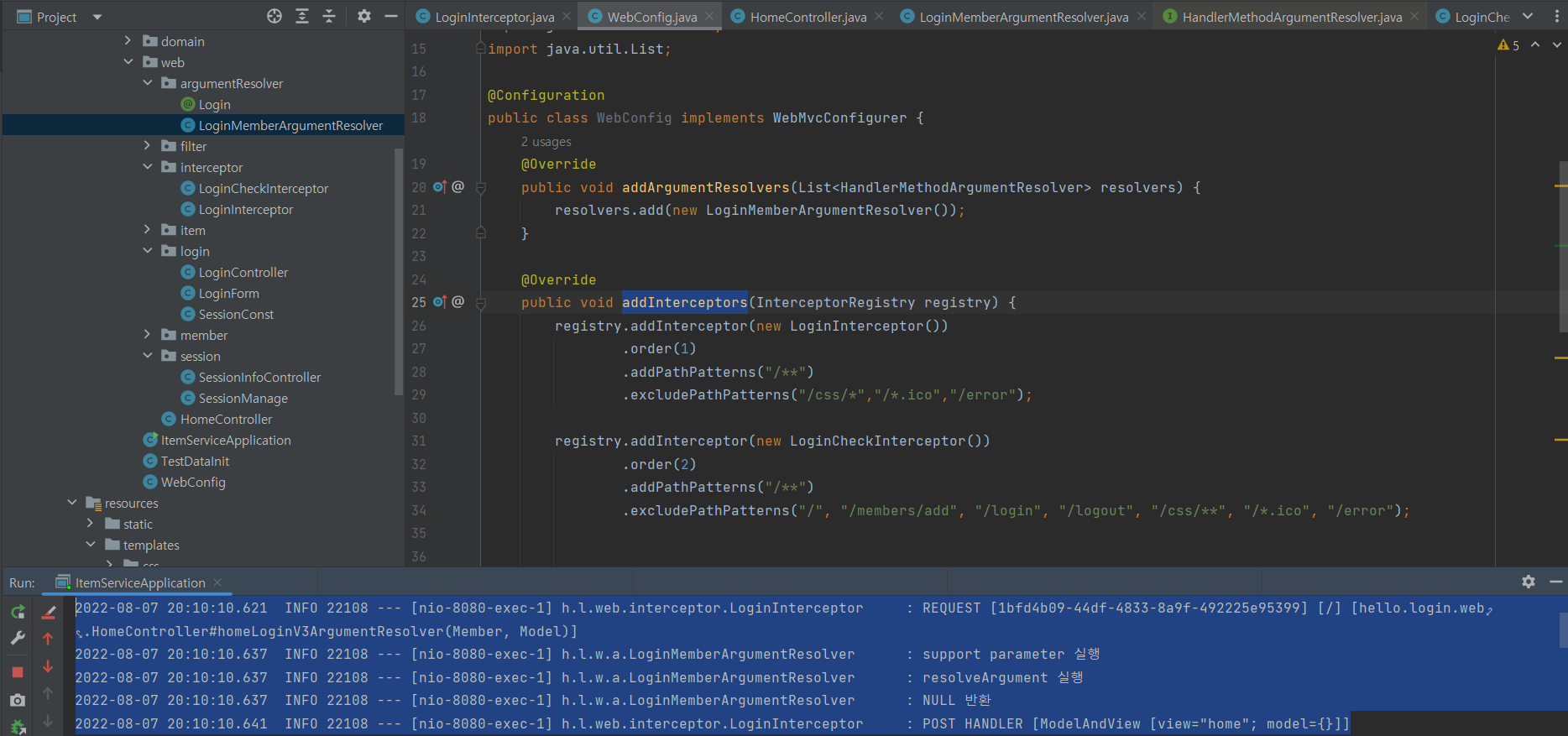Open the Login annotation file

click(206, 104)
